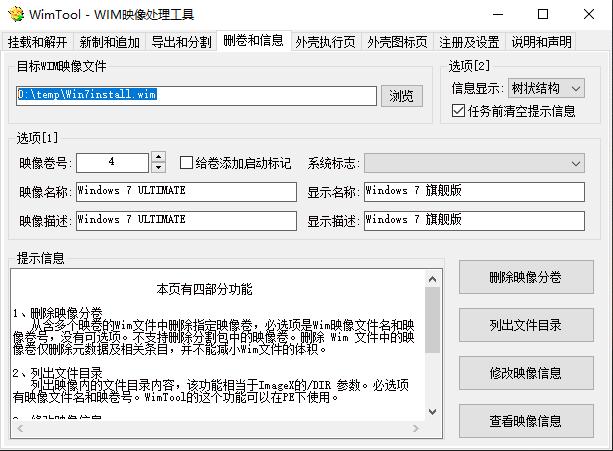Click the text line 2、列出文件目录
Screen dimensions: 613x451
point(57,373)
